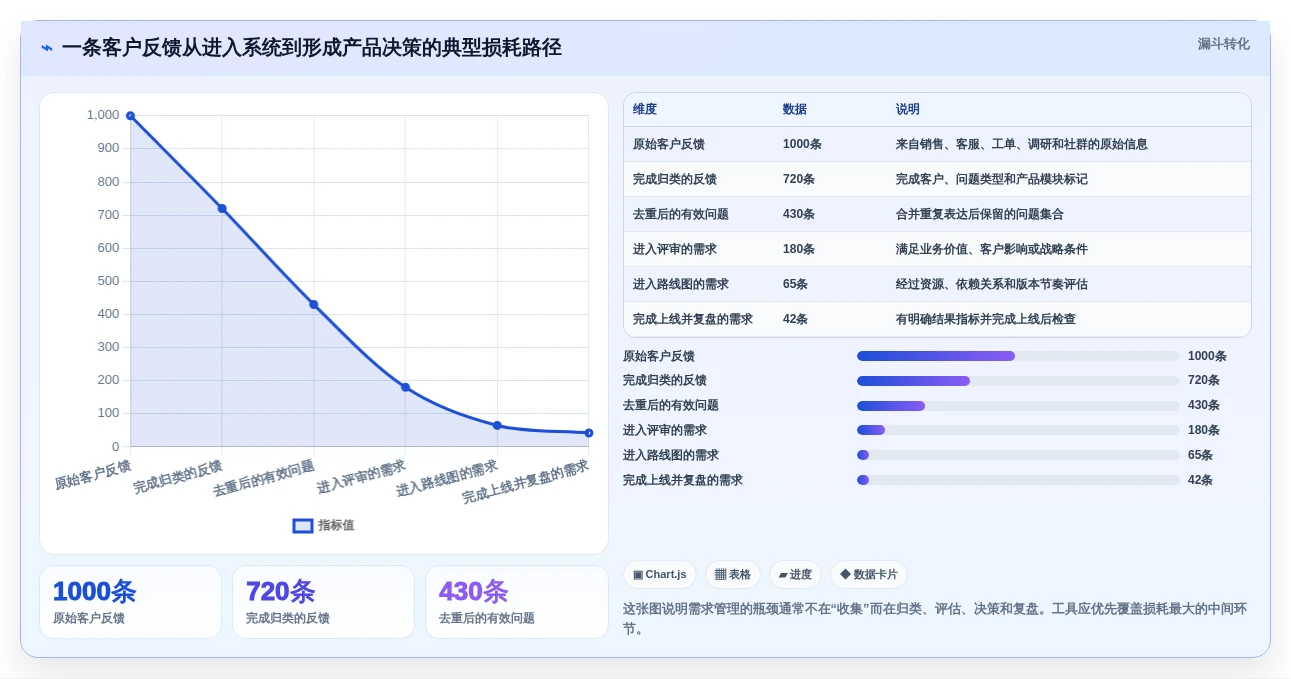The image size is (1291, 679).
Task: Click description 经过资源、依赖关系和版本节奏评估
Action: [x=992, y=284]
